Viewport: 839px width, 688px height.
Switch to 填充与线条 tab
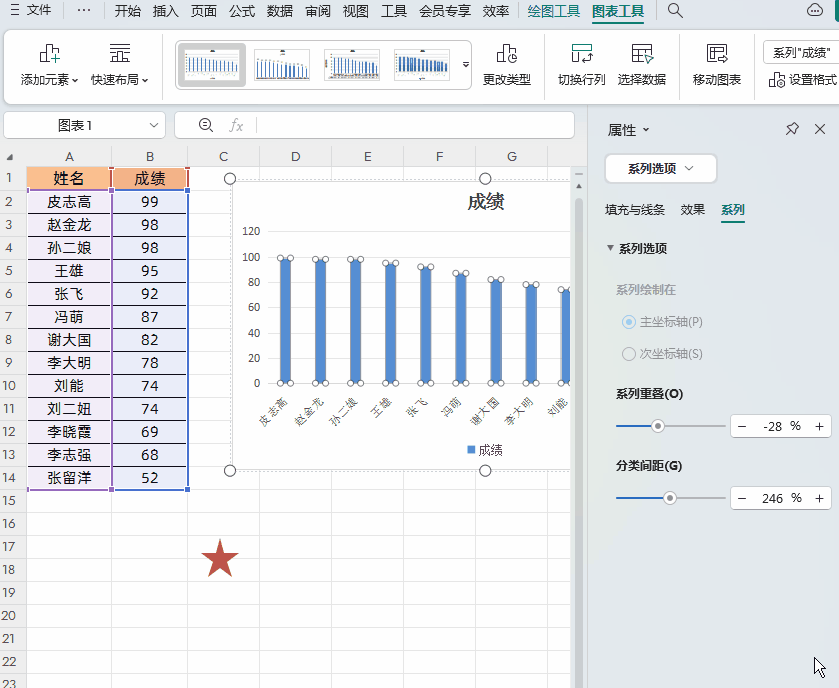coord(635,210)
